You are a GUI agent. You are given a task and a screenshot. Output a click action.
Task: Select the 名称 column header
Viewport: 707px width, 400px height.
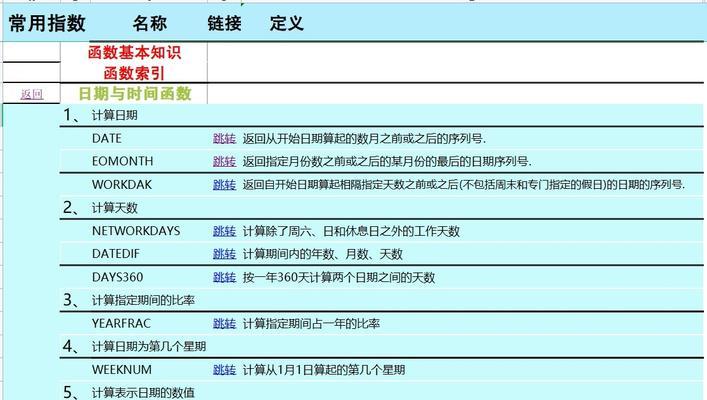(x=150, y=23)
